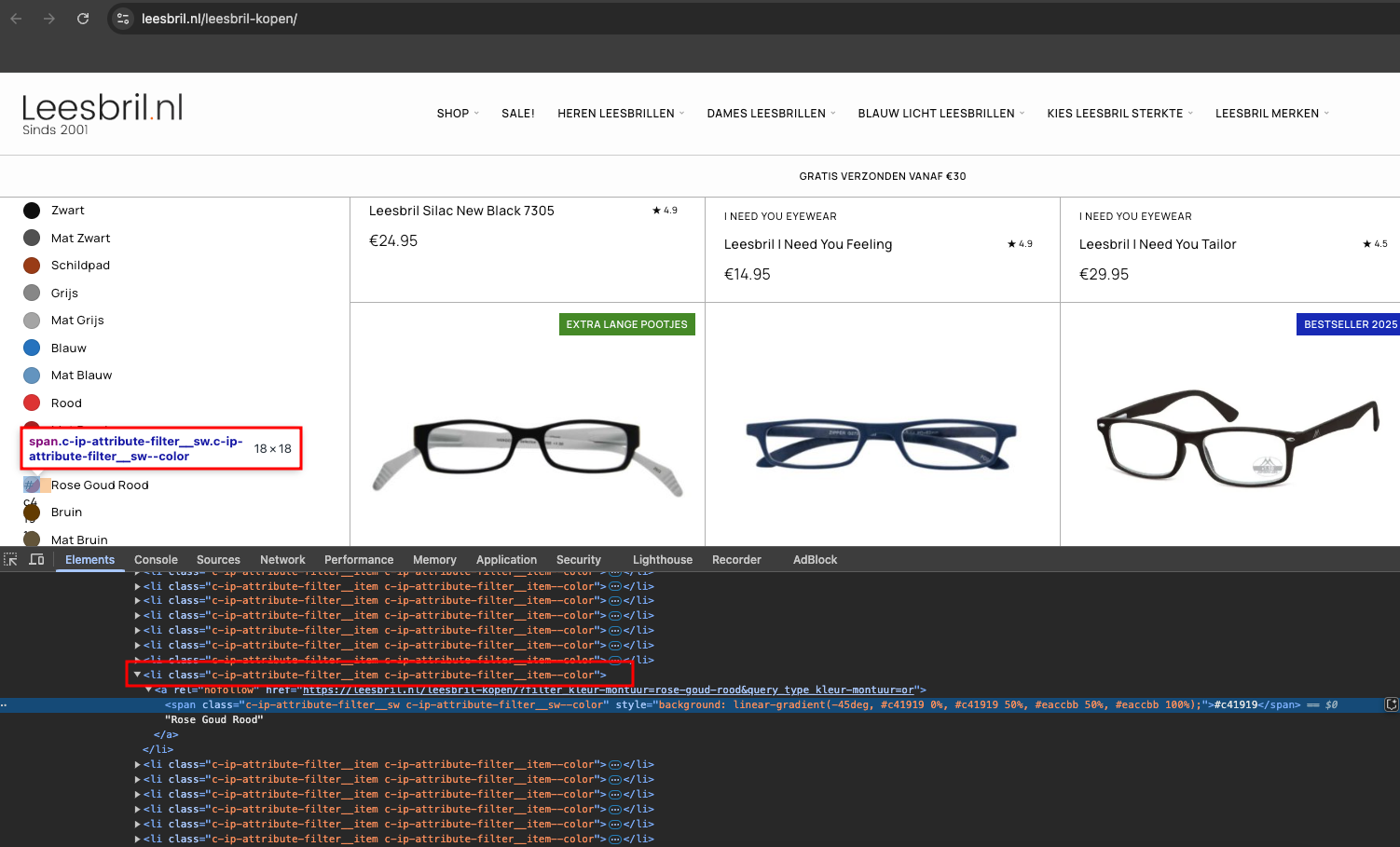1400x847 pixels.
Task: Click the browser forward arrow
Action: (49, 19)
